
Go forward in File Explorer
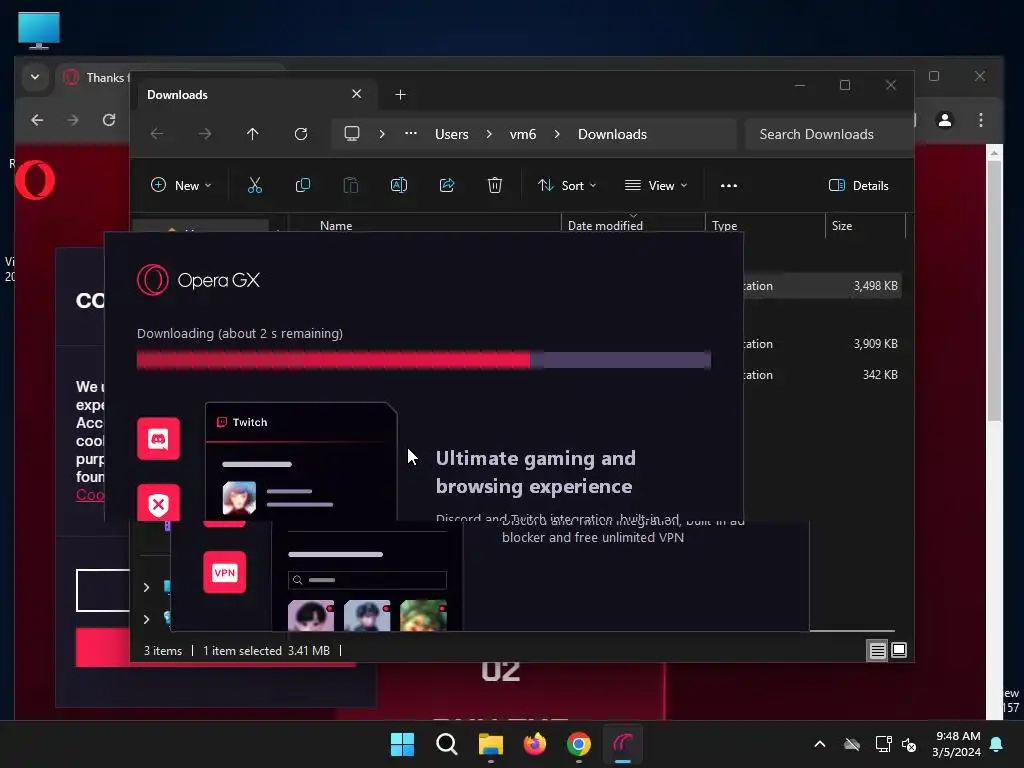pos(205,134)
